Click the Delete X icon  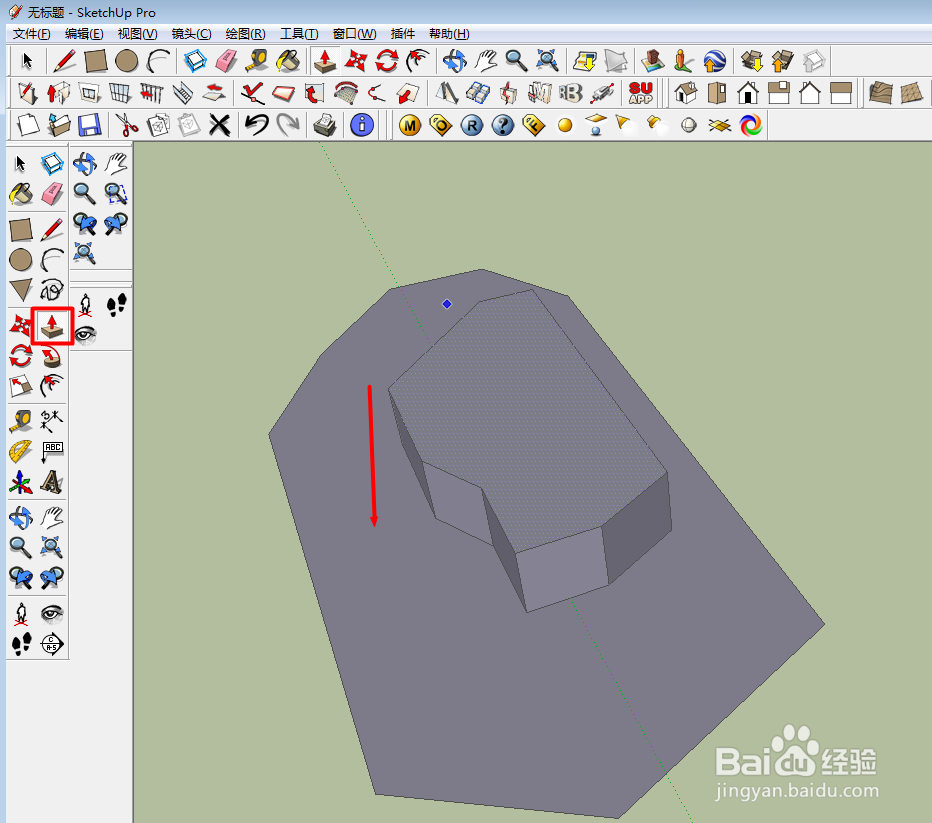(x=219, y=125)
